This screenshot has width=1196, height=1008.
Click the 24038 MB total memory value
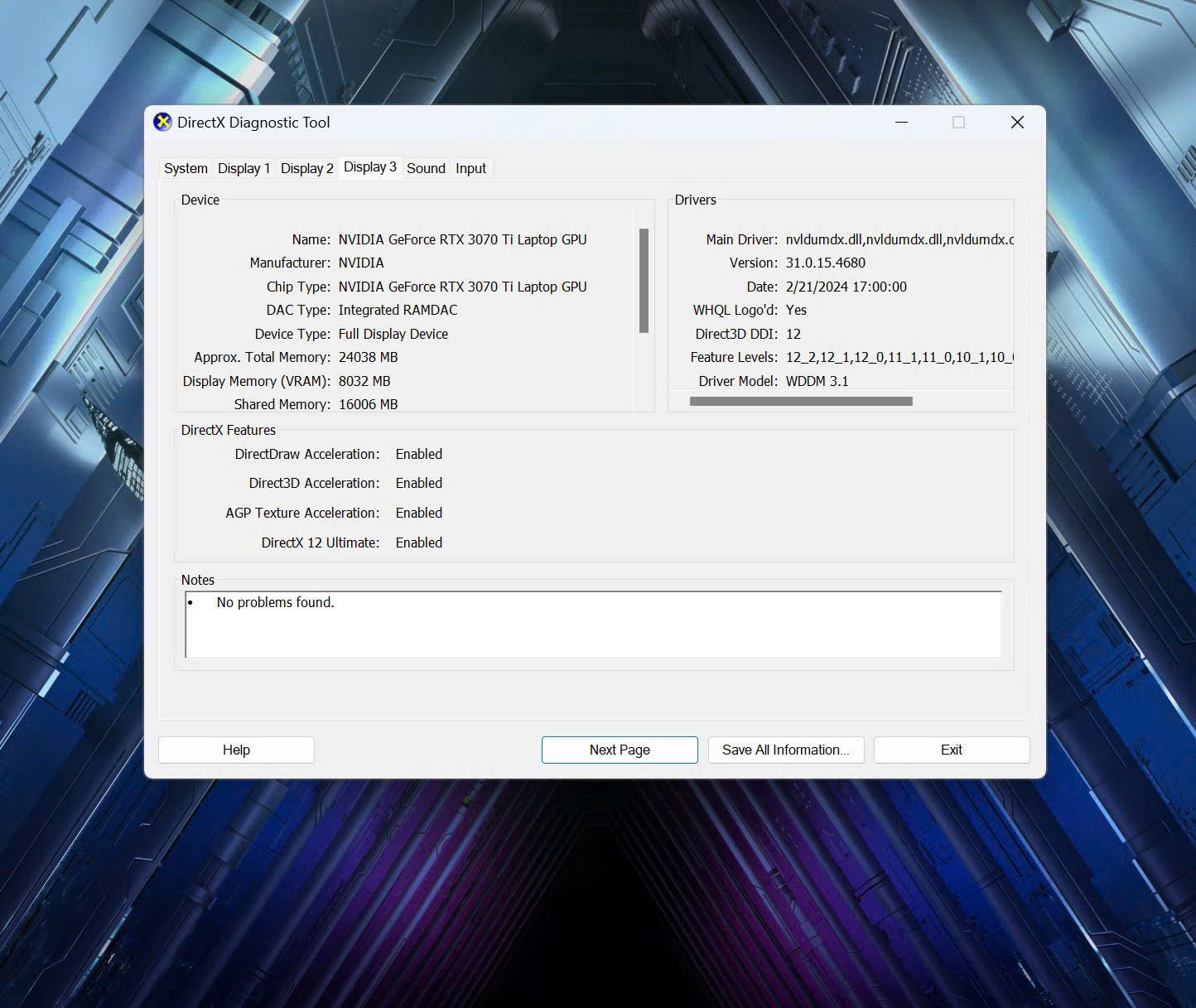[x=368, y=357]
